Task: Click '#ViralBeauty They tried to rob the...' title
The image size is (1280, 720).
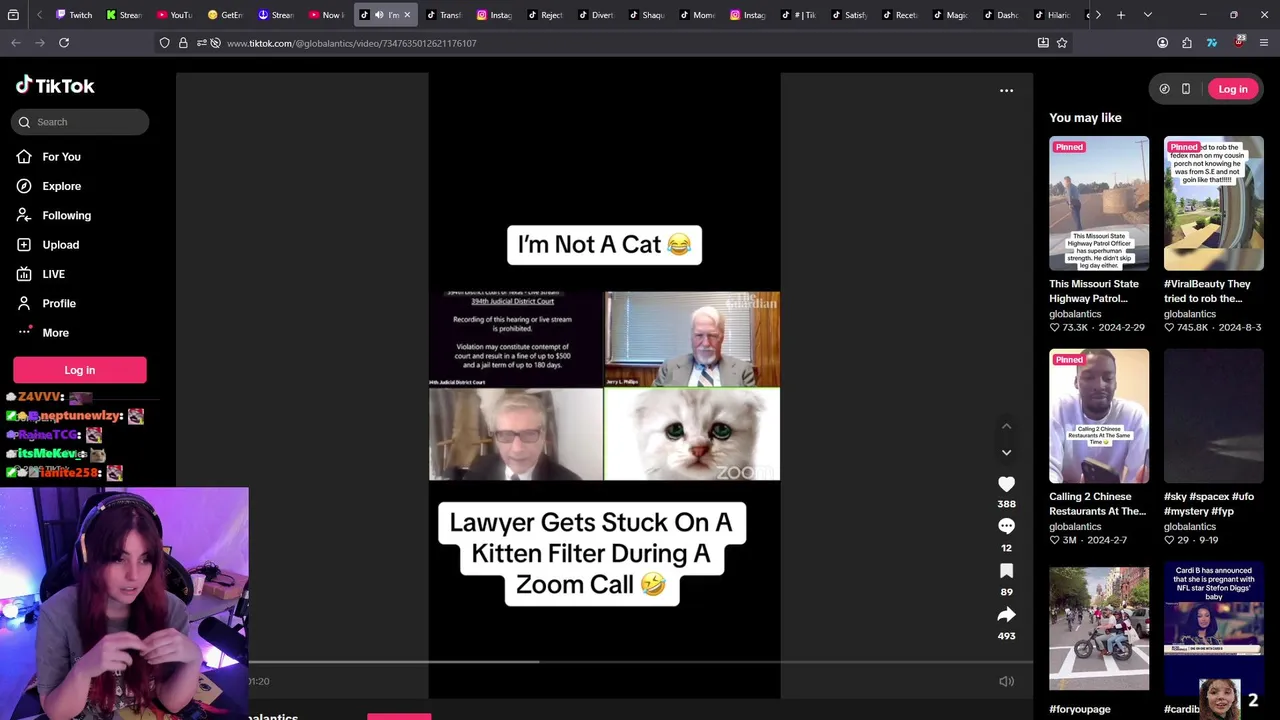Action: [x=1207, y=291]
